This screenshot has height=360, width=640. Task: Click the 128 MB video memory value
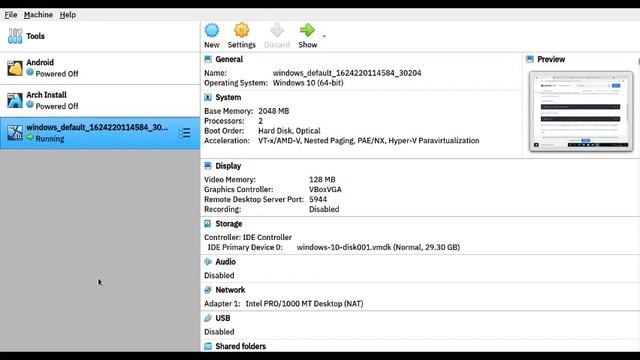[x=322, y=180]
